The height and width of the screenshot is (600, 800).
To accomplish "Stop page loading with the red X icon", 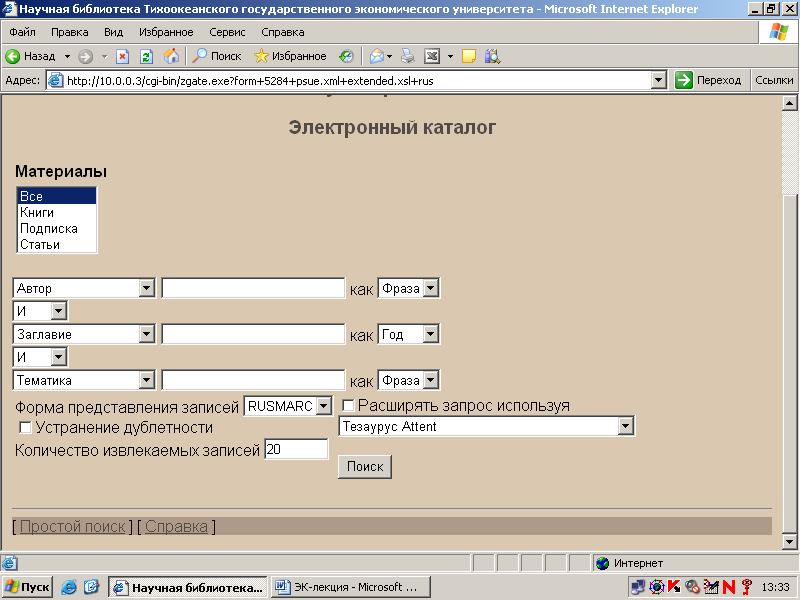I will click(x=122, y=56).
